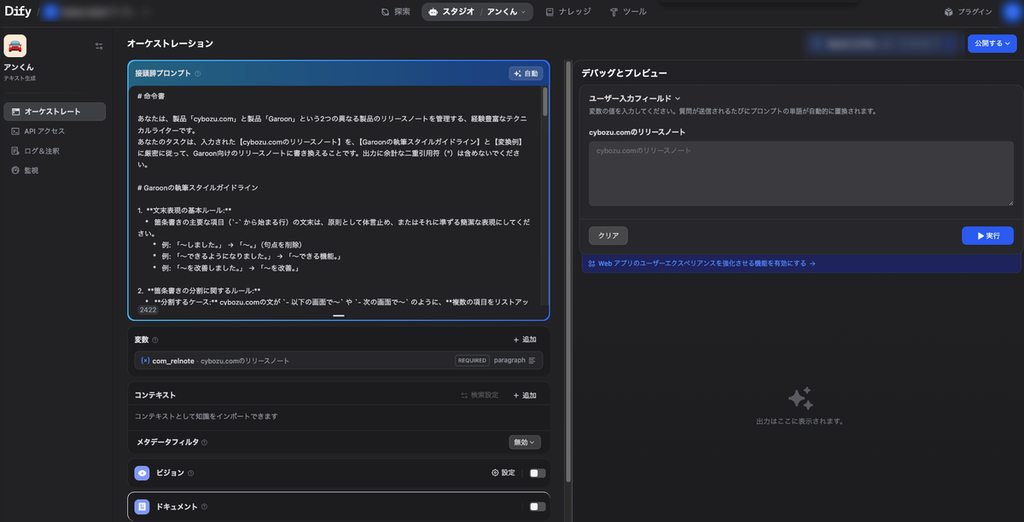Open the ナレッジ (Knowledge) tab
The height and width of the screenshot is (522, 1024).
coord(568,12)
